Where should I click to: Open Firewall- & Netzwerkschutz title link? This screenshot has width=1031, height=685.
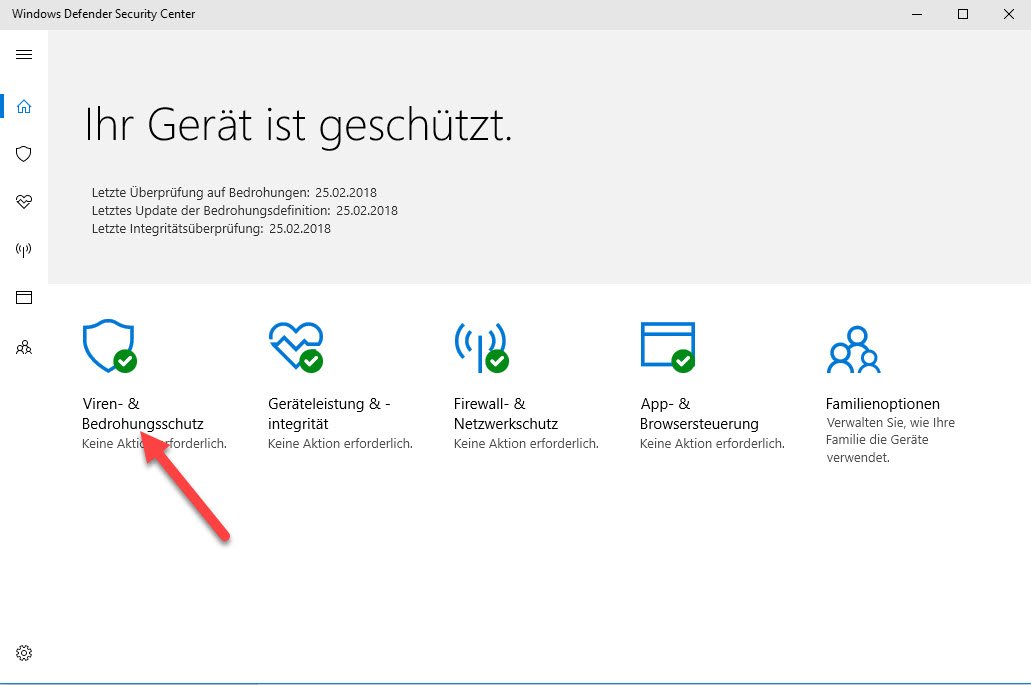point(506,413)
